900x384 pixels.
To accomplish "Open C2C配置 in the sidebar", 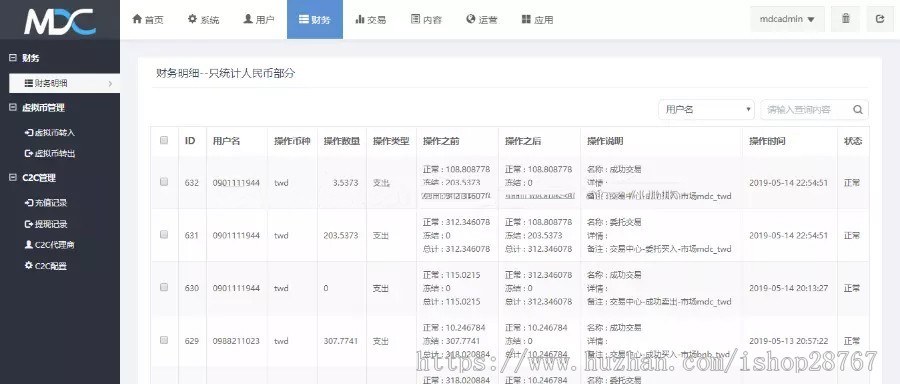I will click(x=45, y=266).
